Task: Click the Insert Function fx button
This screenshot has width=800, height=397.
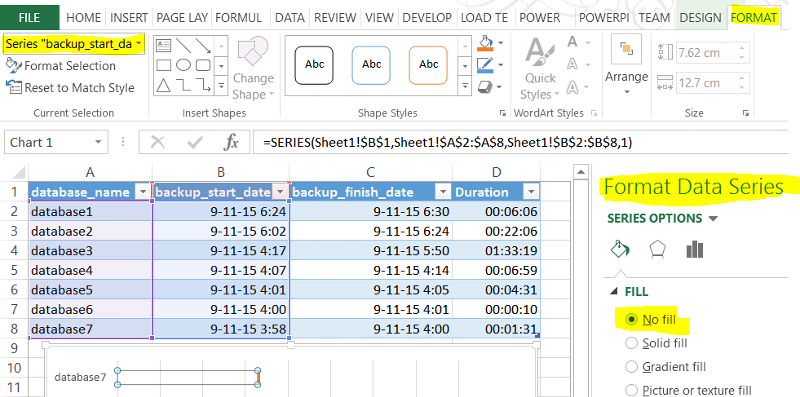Action: (x=231, y=142)
